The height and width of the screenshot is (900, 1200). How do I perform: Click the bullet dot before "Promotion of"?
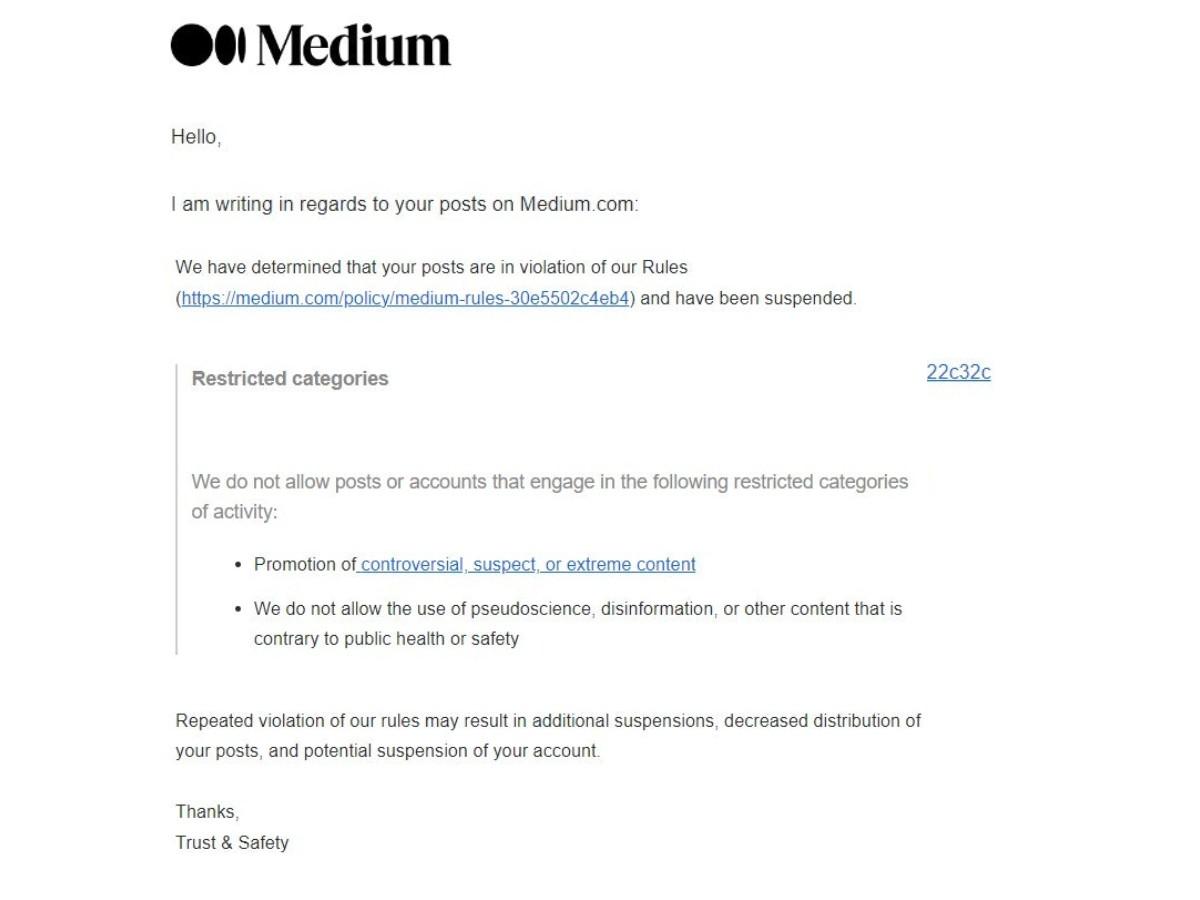pos(238,565)
